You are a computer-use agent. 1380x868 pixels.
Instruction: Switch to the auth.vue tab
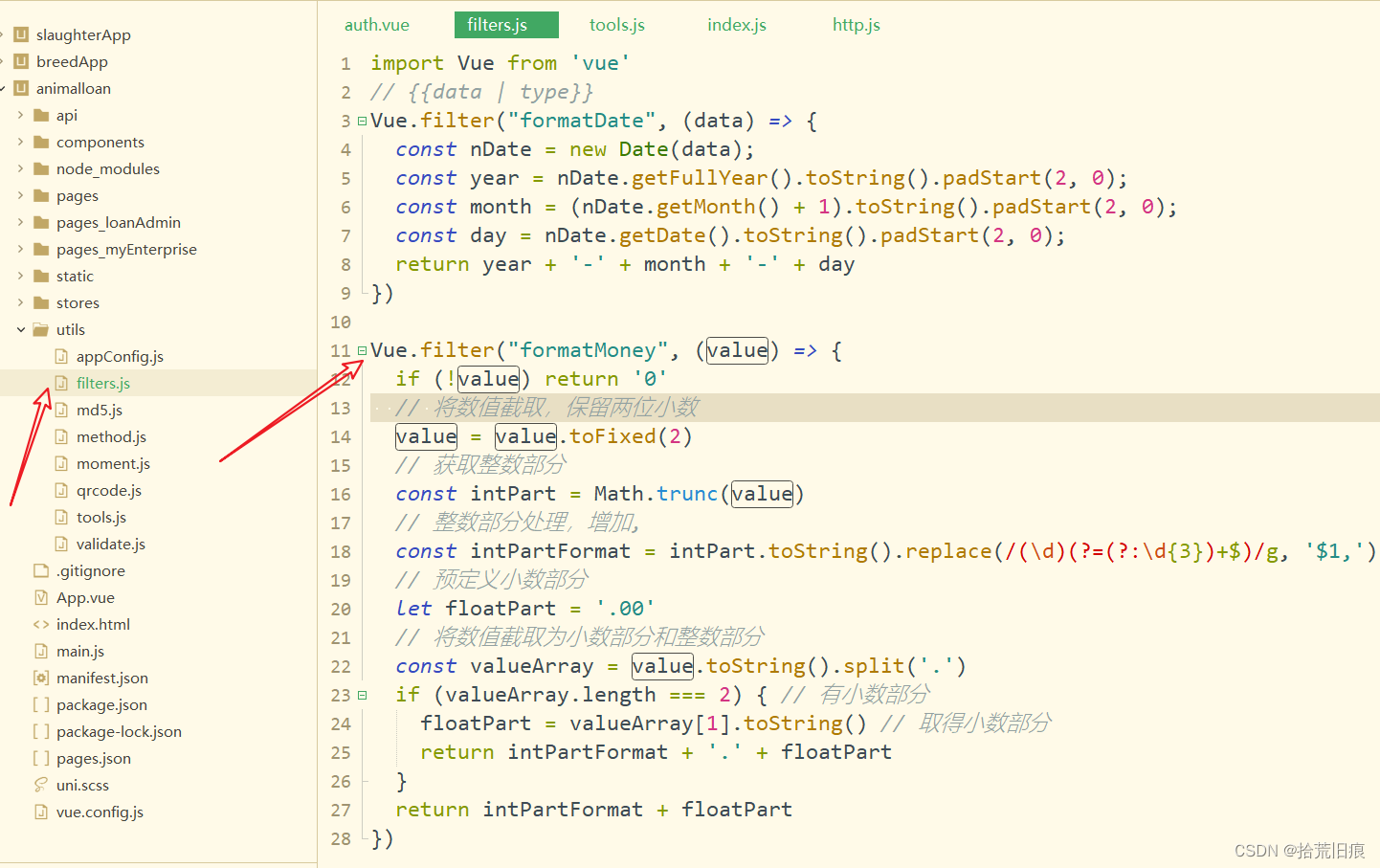[377, 25]
